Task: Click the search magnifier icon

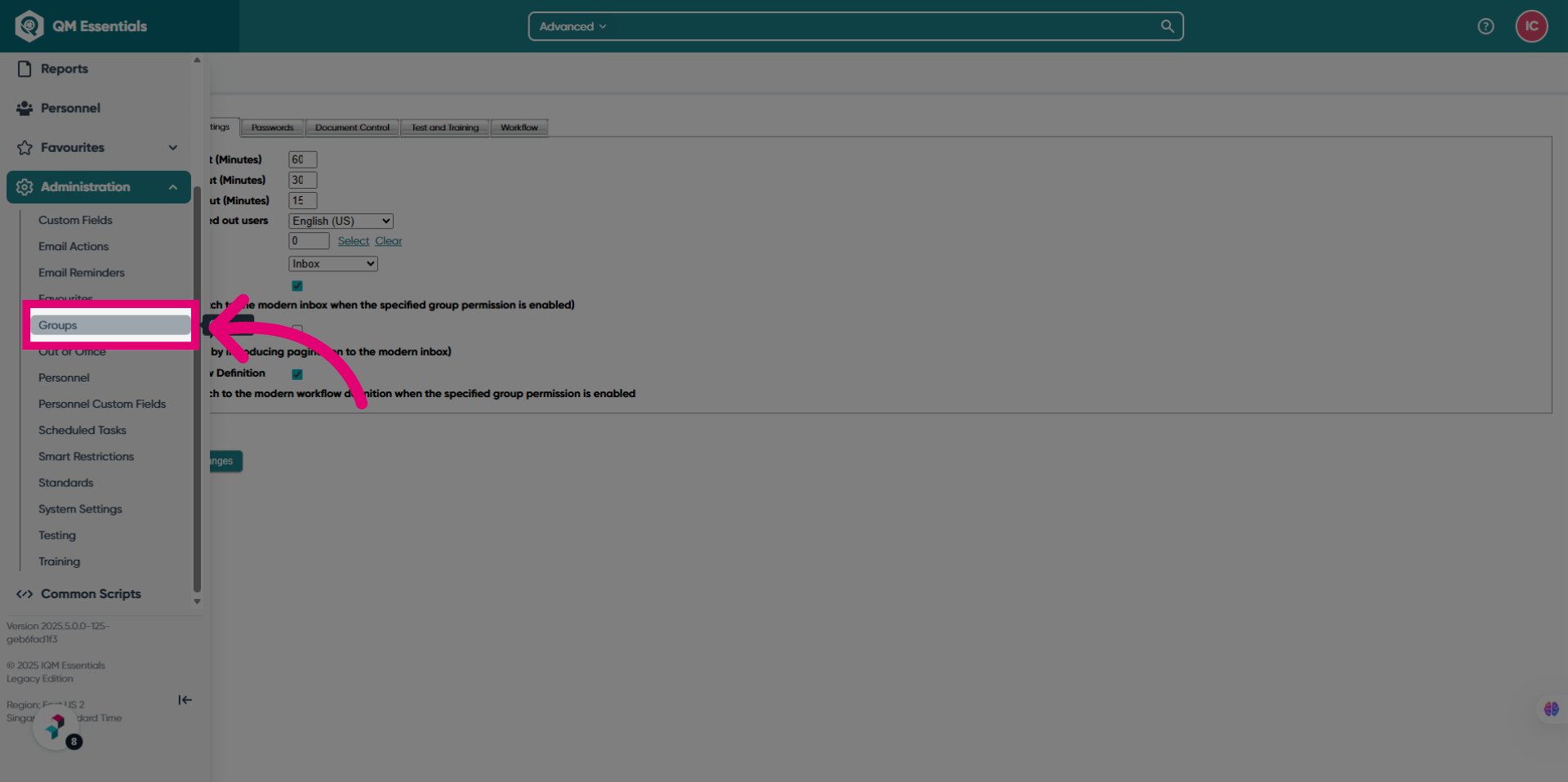Action: [1167, 26]
